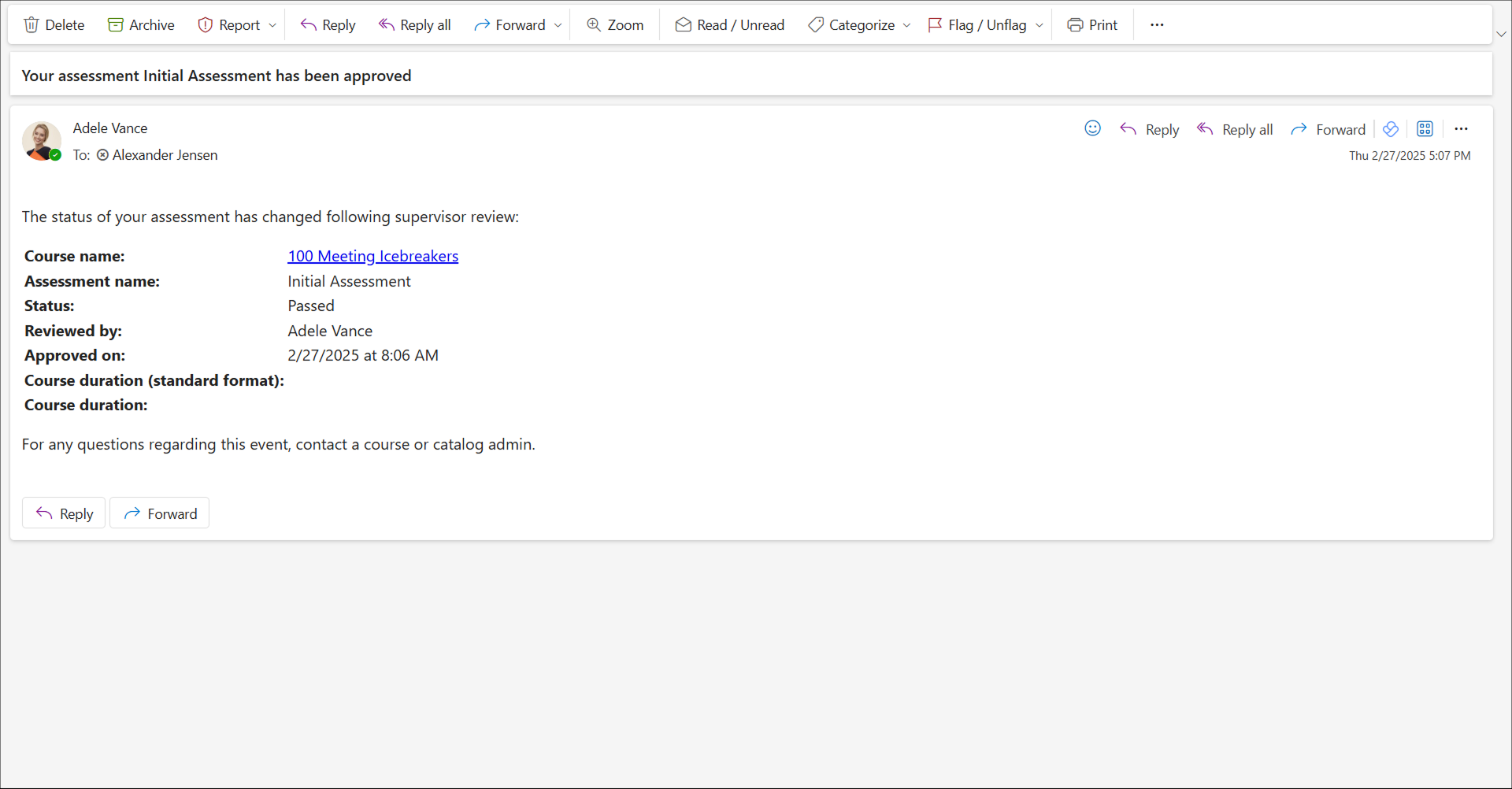Toggle Read / Unread status
Image resolution: width=1512 pixels, height=789 pixels.
coord(730,25)
